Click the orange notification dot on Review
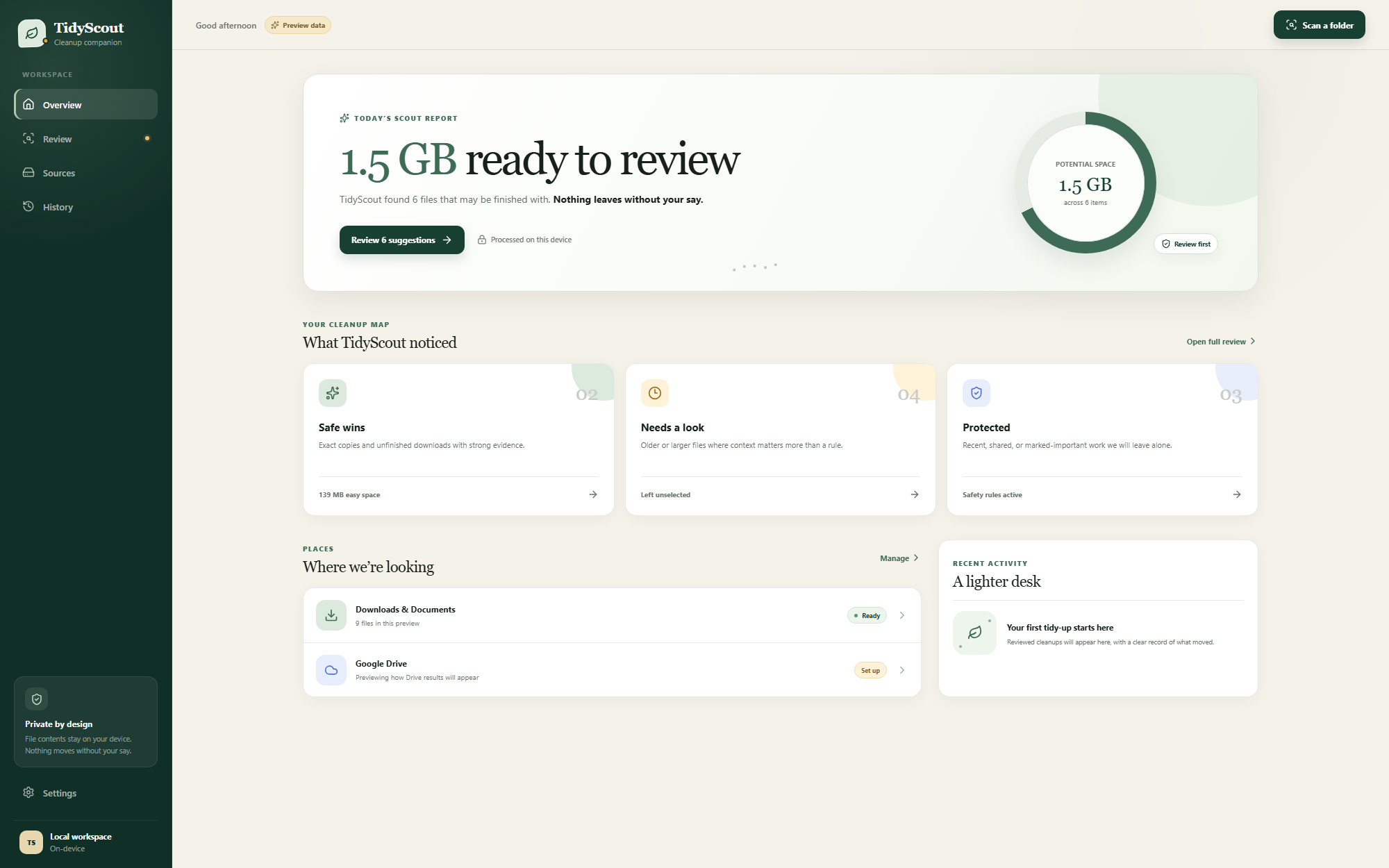1389x868 pixels. (147, 138)
